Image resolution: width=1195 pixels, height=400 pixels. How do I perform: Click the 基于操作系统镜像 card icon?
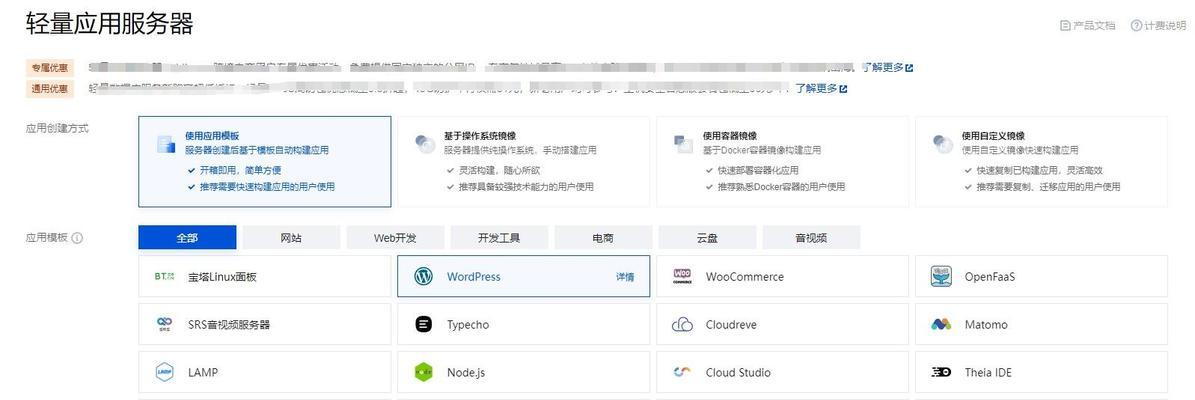point(424,143)
